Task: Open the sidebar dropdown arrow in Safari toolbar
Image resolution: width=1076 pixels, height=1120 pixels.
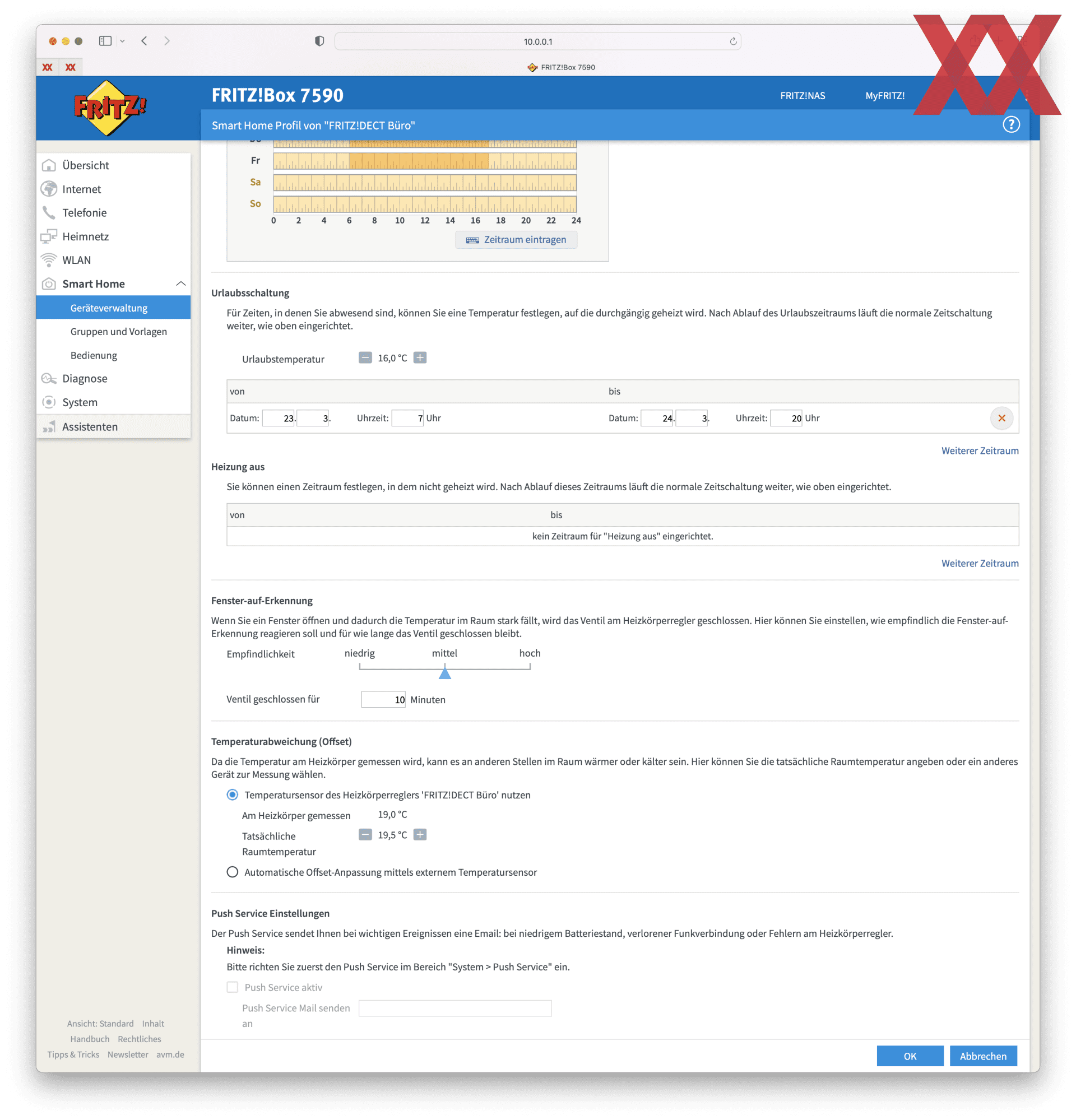Action: click(122, 41)
